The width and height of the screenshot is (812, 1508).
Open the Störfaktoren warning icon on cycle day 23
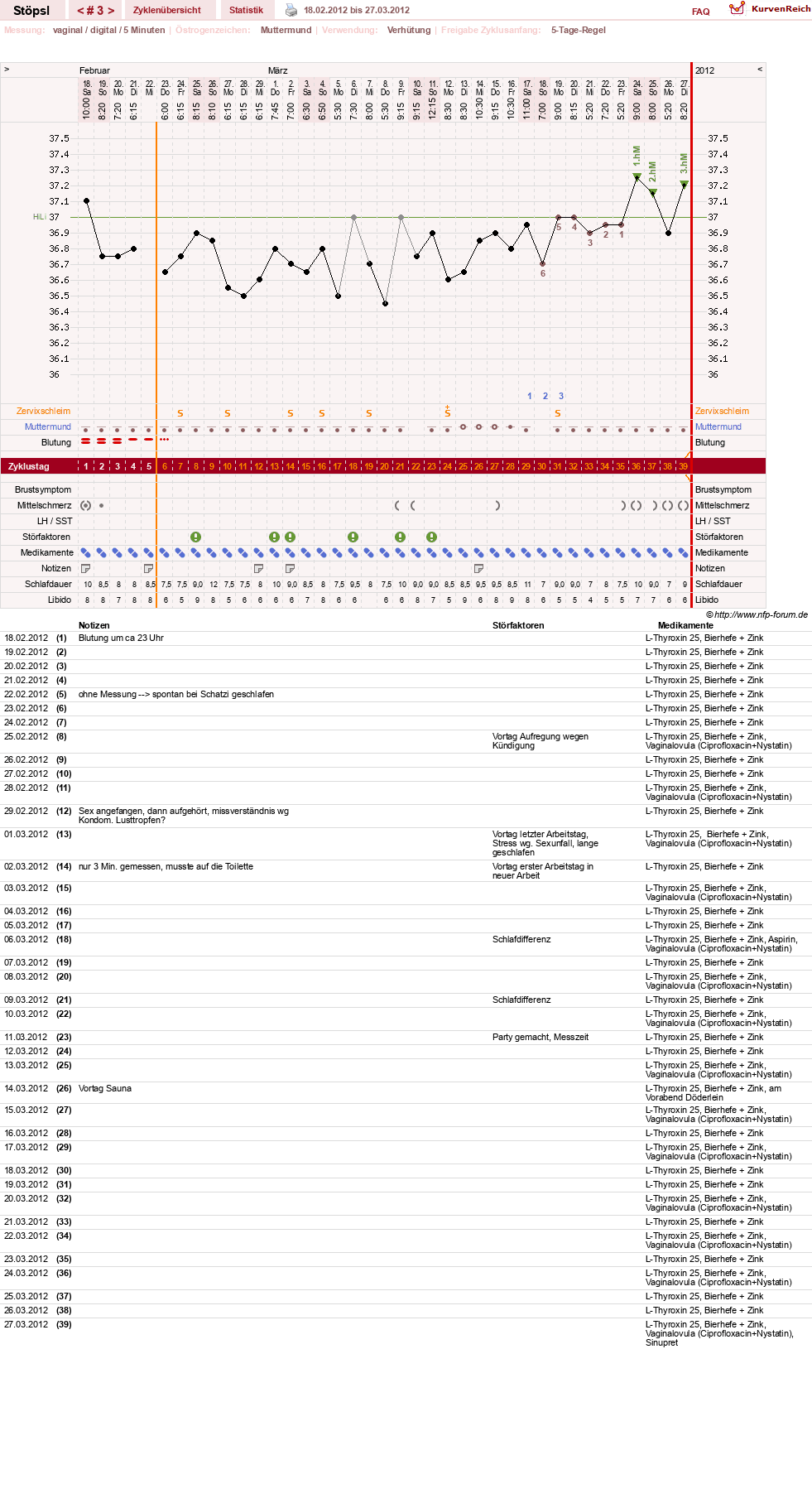pos(432,537)
